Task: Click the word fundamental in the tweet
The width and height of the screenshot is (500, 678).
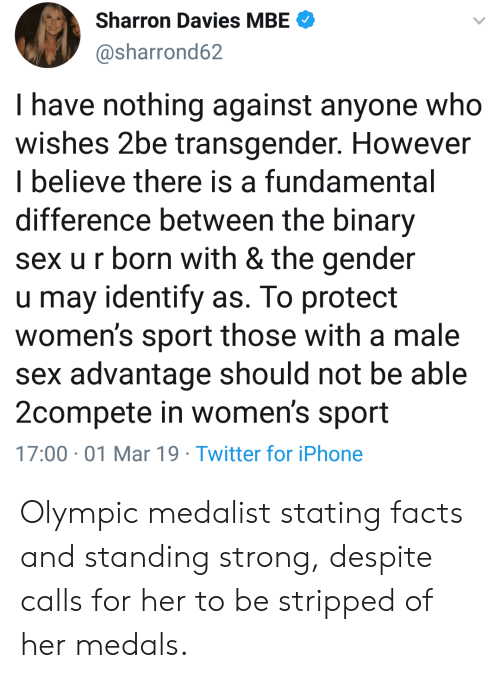Action: (x=350, y=181)
